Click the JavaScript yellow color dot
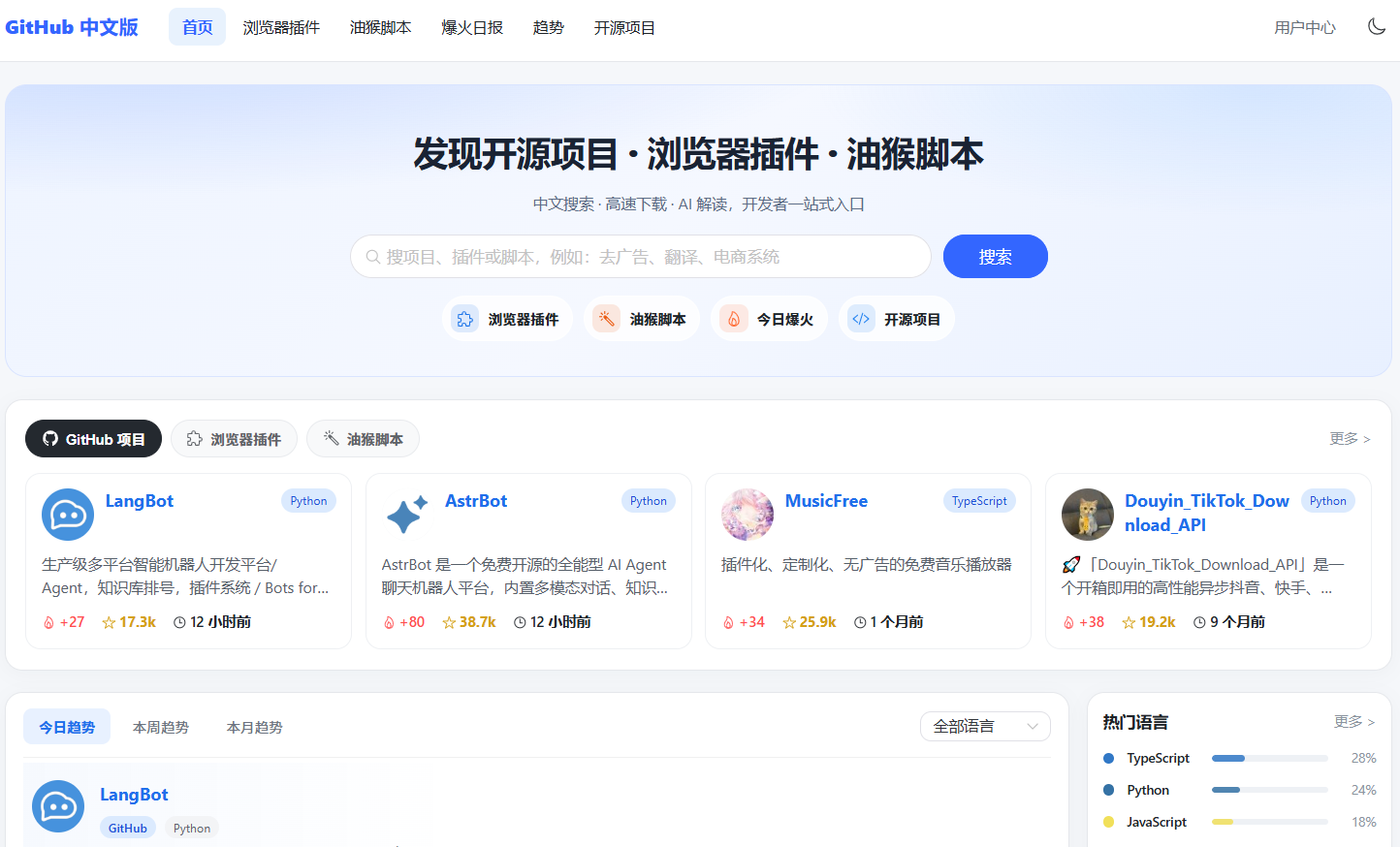1400x847 pixels. click(x=1108, y=822)
